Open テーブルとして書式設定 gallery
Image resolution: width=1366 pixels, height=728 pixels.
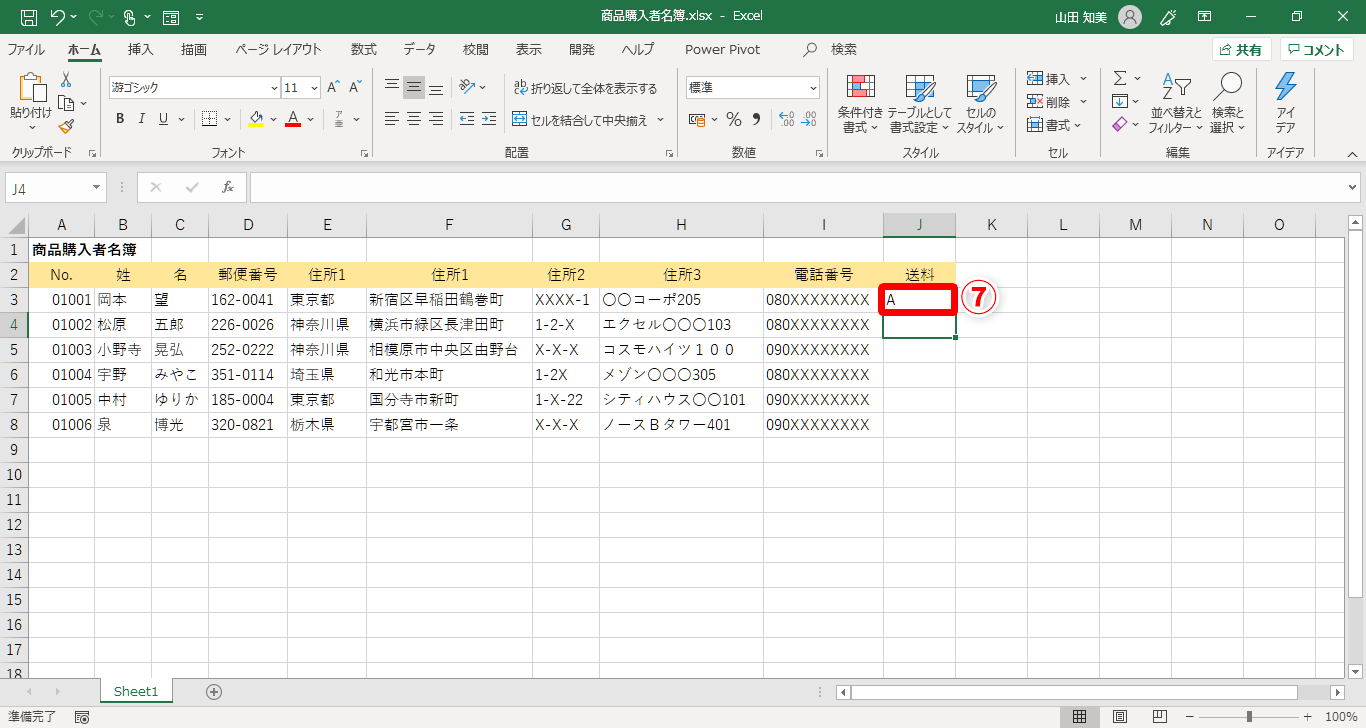[x=920, y=104]
